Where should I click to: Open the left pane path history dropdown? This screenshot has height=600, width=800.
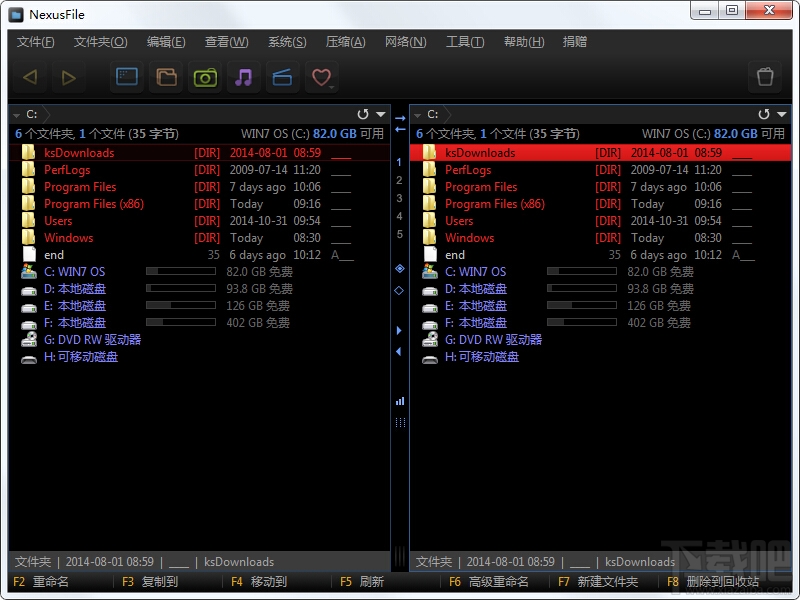pos(381,114)
